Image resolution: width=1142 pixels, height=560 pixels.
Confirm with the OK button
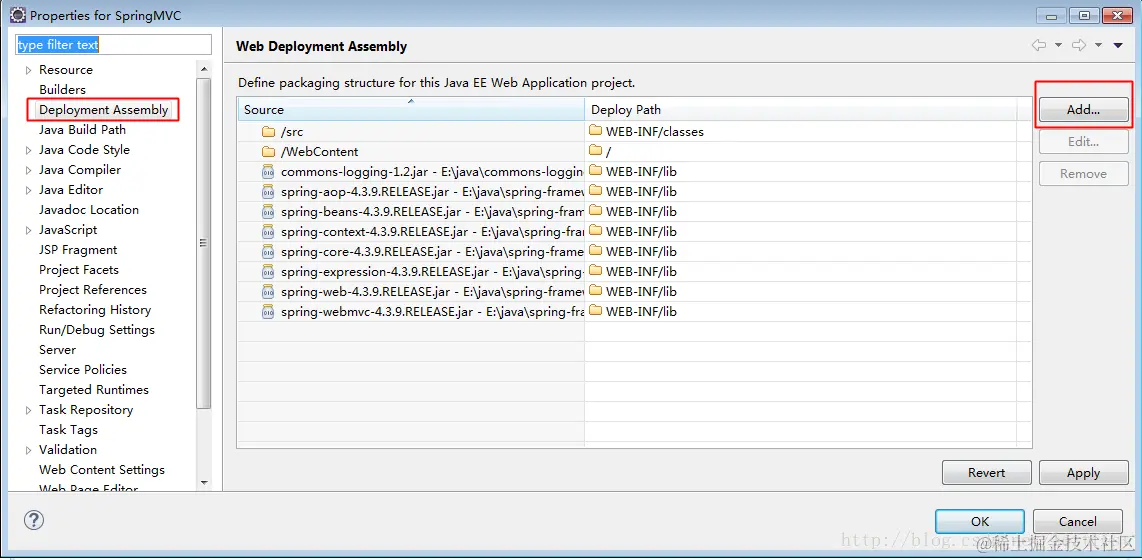click(980, 521)
